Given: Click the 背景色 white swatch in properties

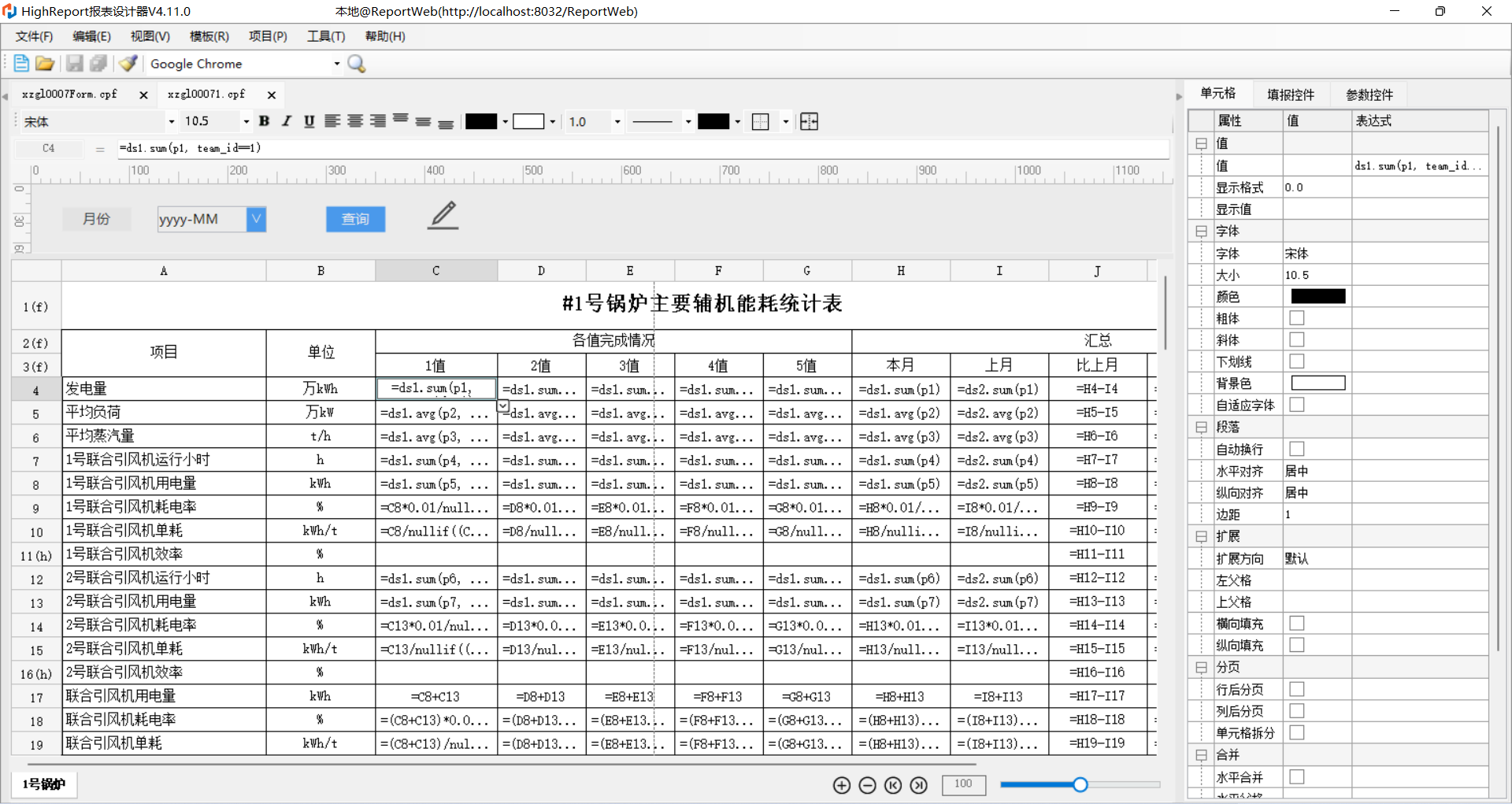Looking at the screenshot, I should pos(1318,383).
